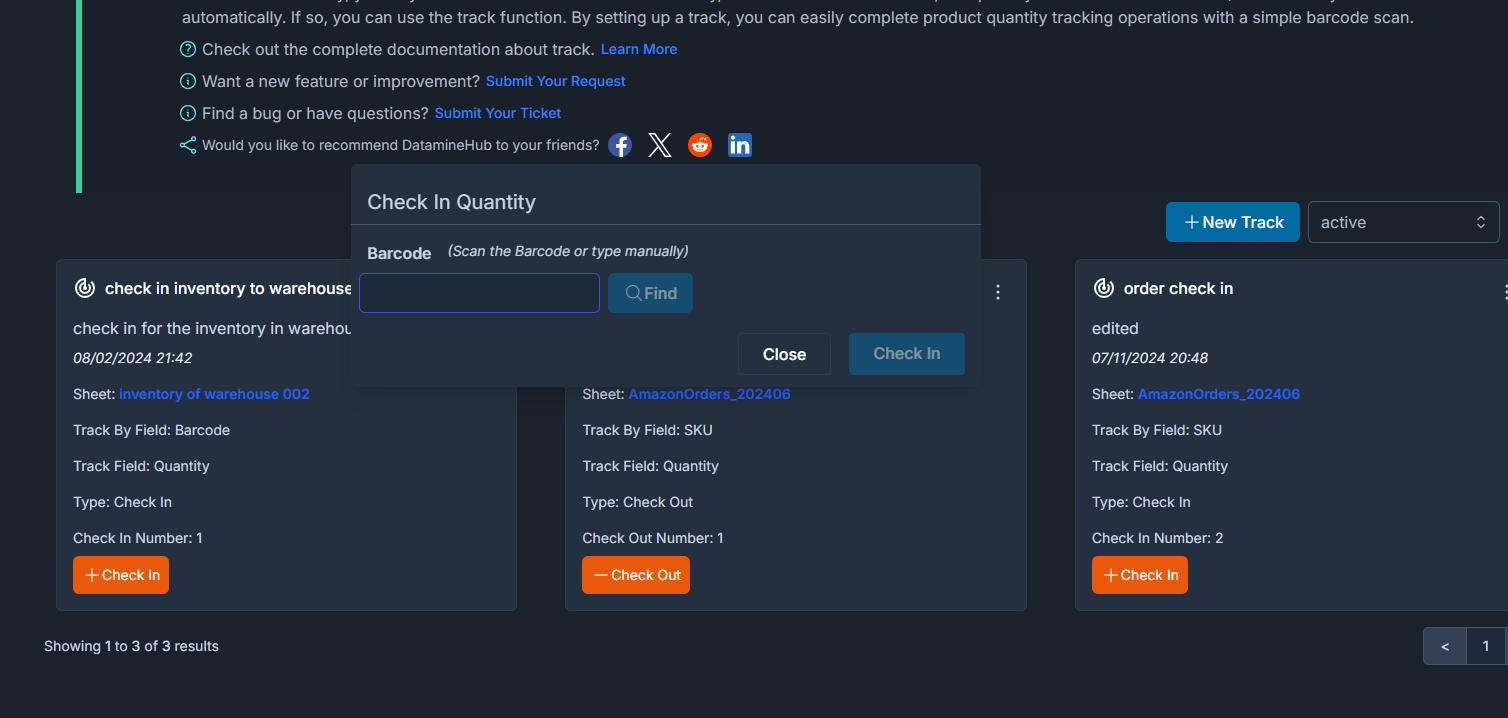
Task: Click the Find button in dialog
Action: 650,293
